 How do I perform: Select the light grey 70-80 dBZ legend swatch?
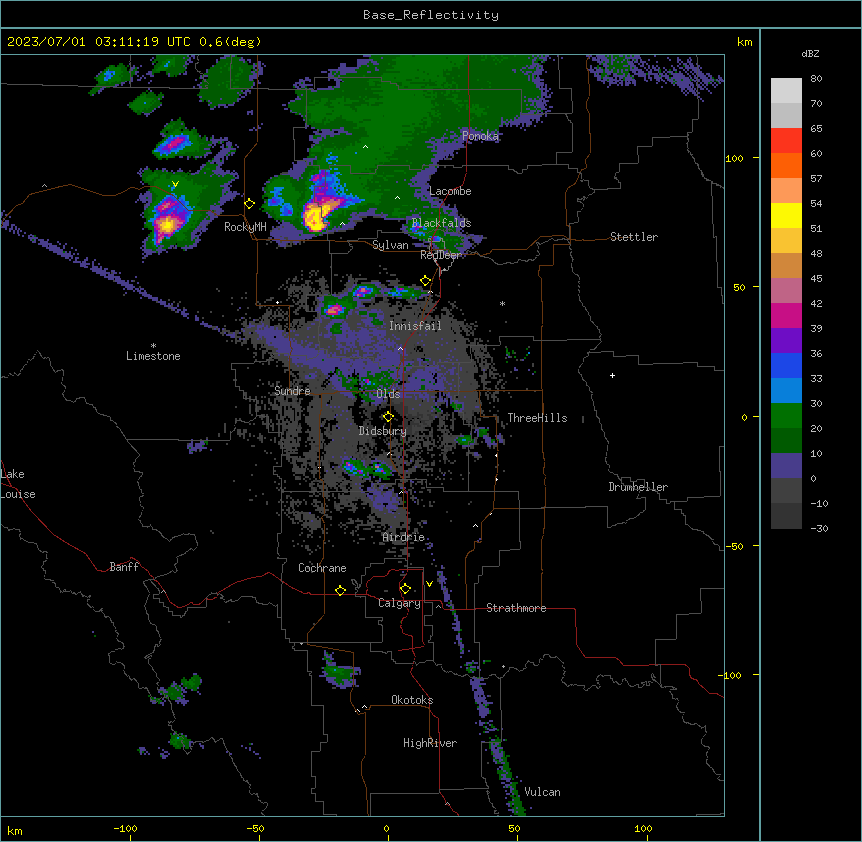click(x=786, y=91)
